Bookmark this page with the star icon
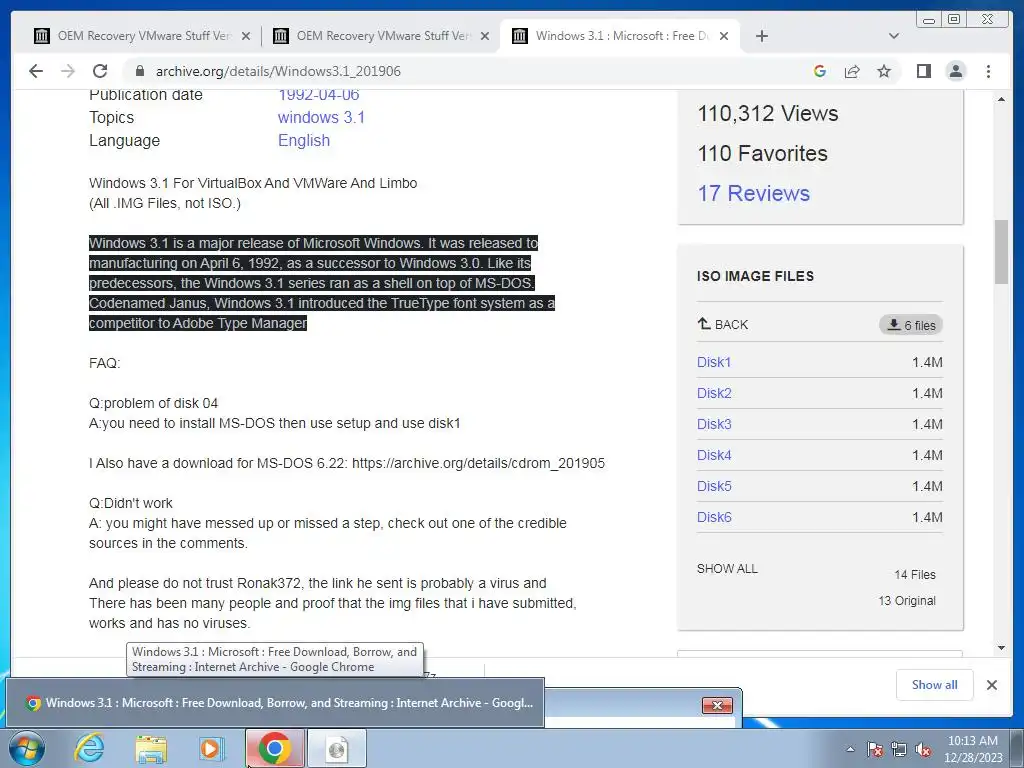The height and width of the screenshot is (768, 1024). pyautogui.click(x=884, y=71)
